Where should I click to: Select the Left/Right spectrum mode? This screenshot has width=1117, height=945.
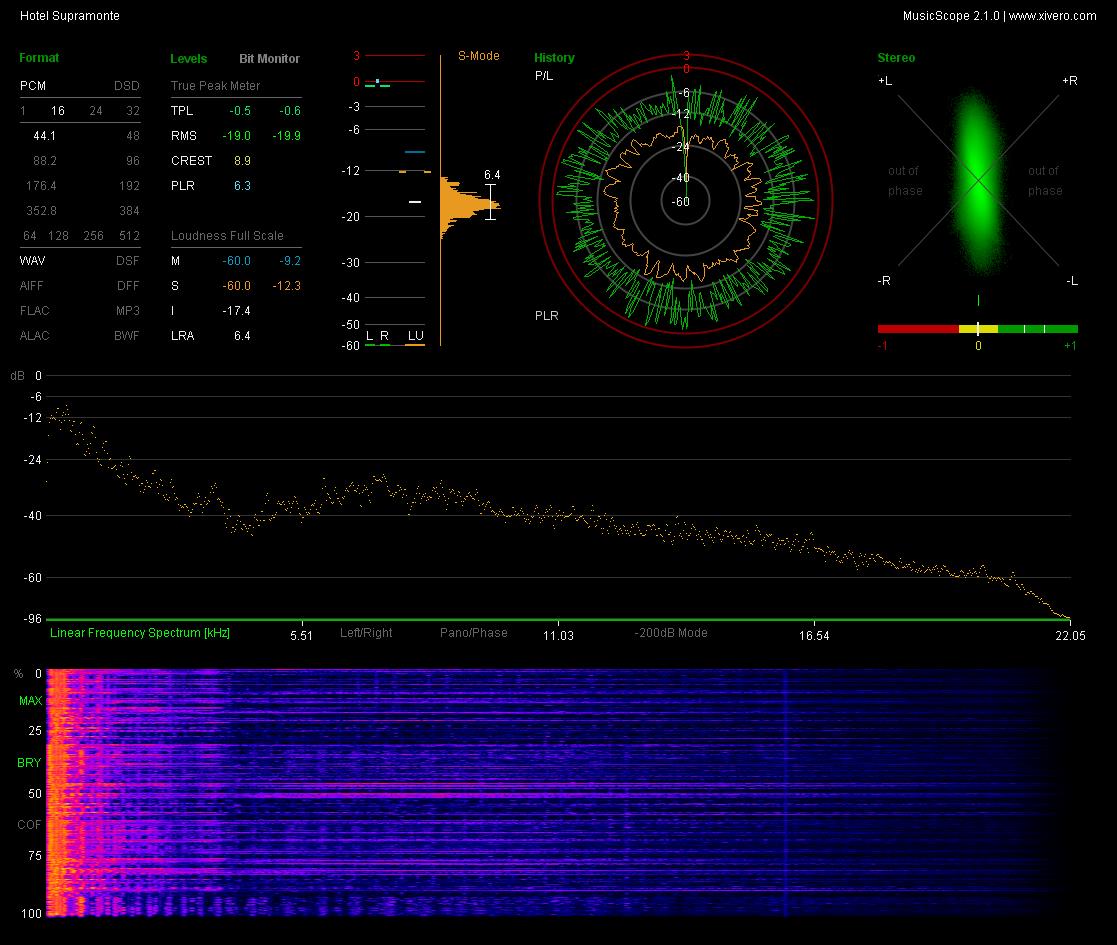pyautogui.click(x=365, y=632)
